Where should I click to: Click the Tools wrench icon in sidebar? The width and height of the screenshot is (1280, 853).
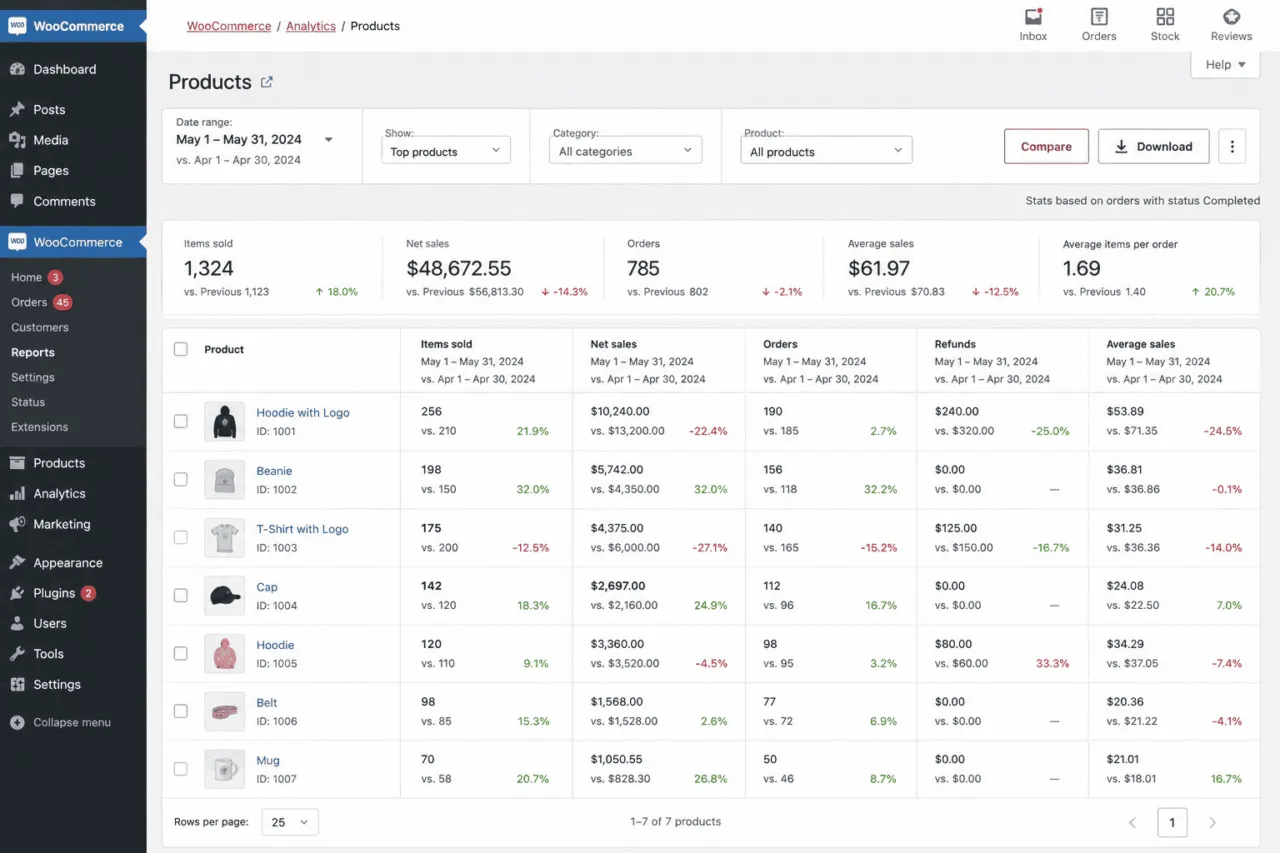[x=17, y=654]
